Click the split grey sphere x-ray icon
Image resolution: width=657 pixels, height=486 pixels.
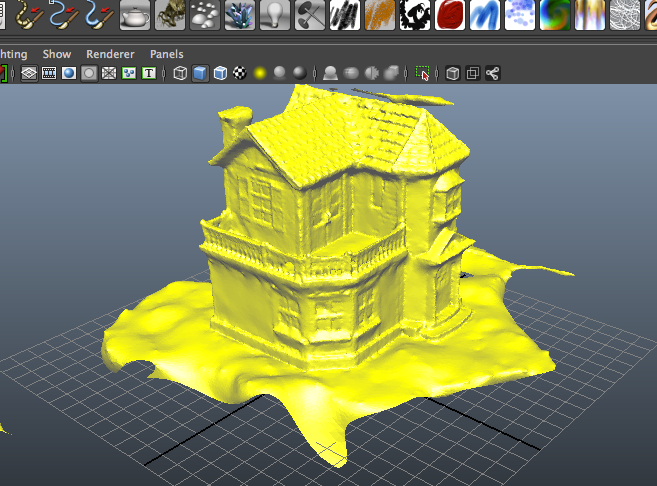pyautogui.click(x=371, y=73)
